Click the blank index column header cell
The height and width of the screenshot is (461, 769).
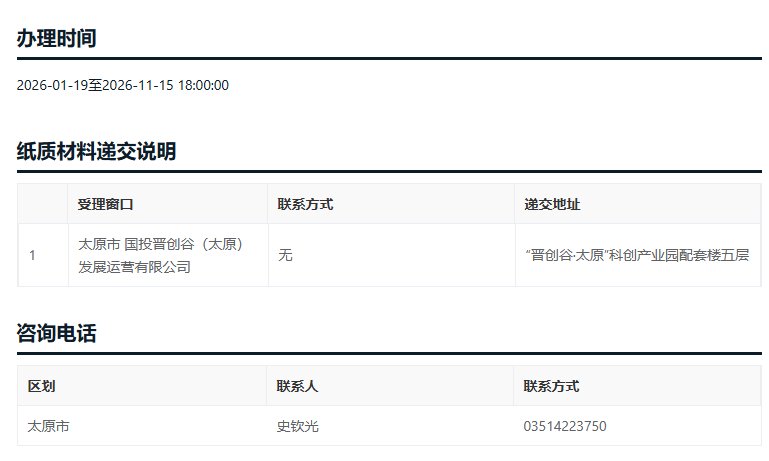click(42, 204)
